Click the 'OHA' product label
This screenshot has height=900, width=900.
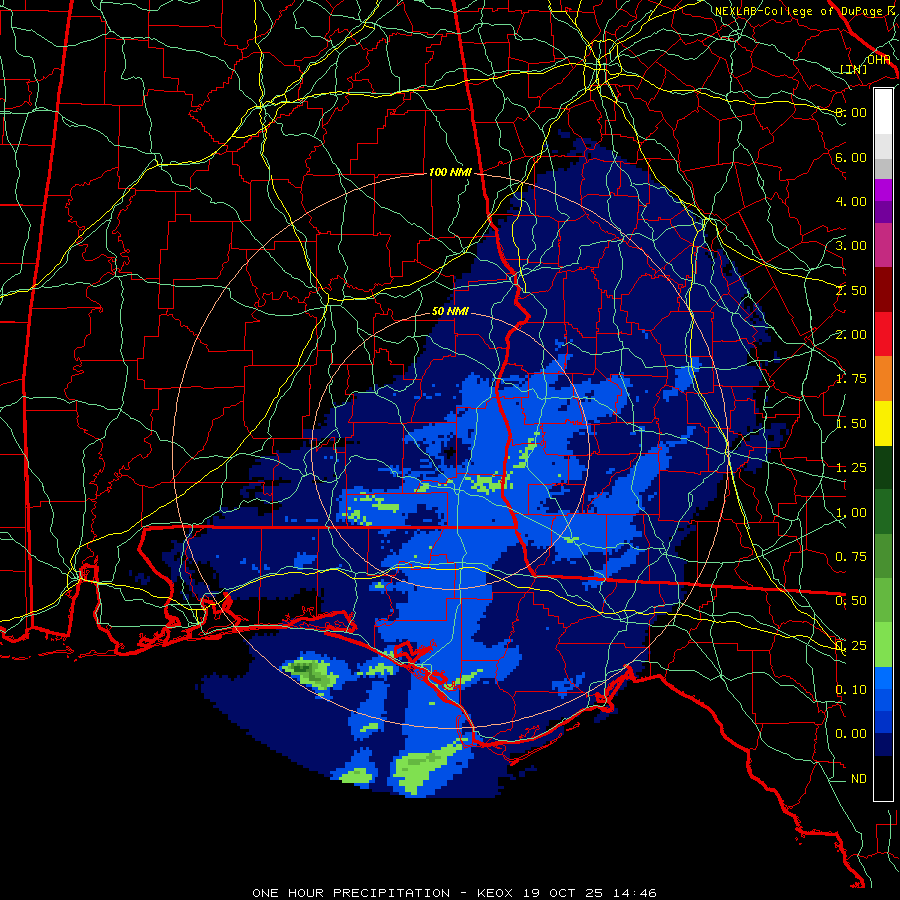[x=879, y=60]
